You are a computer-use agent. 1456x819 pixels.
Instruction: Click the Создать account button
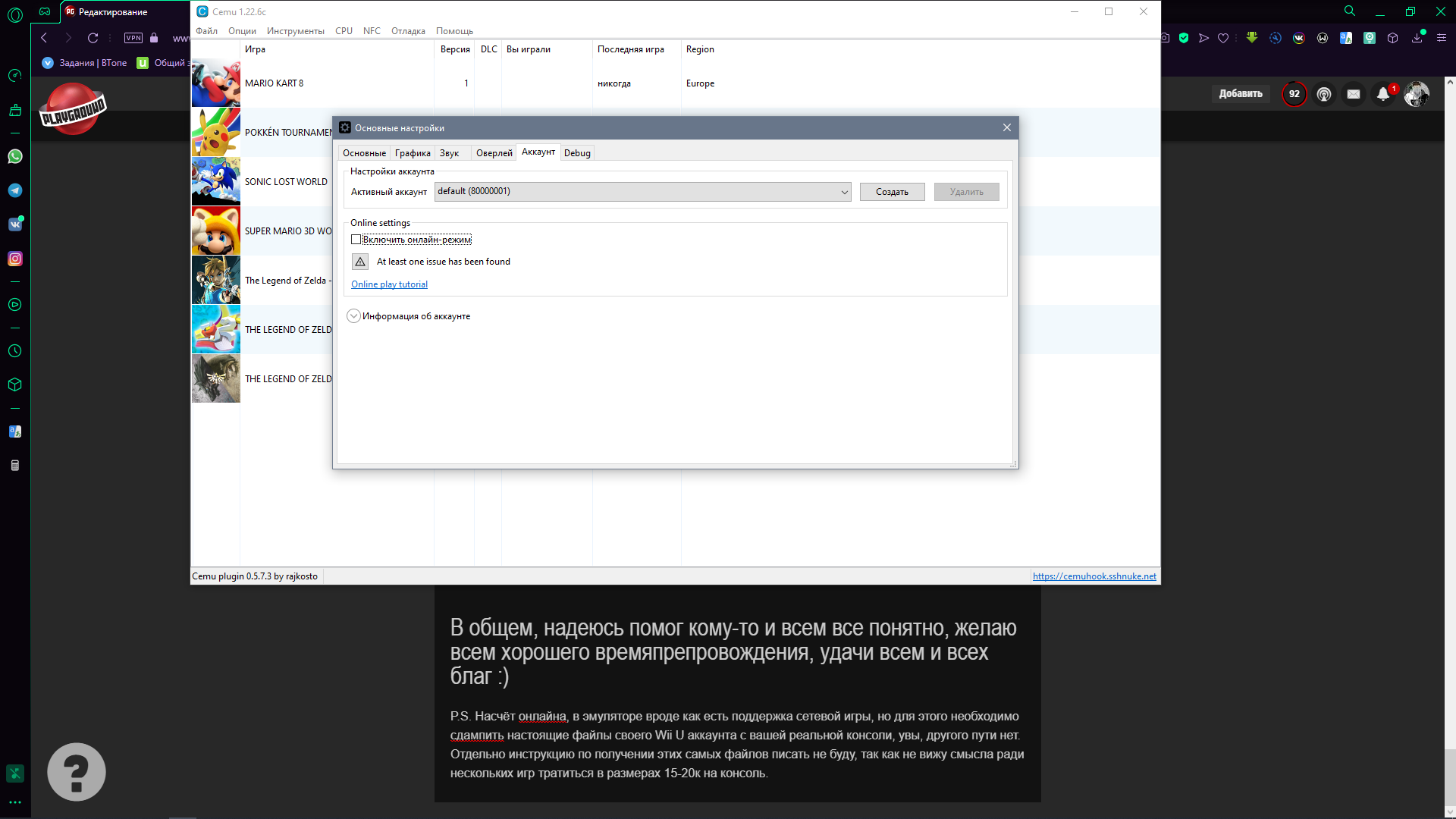click(892, 192)
